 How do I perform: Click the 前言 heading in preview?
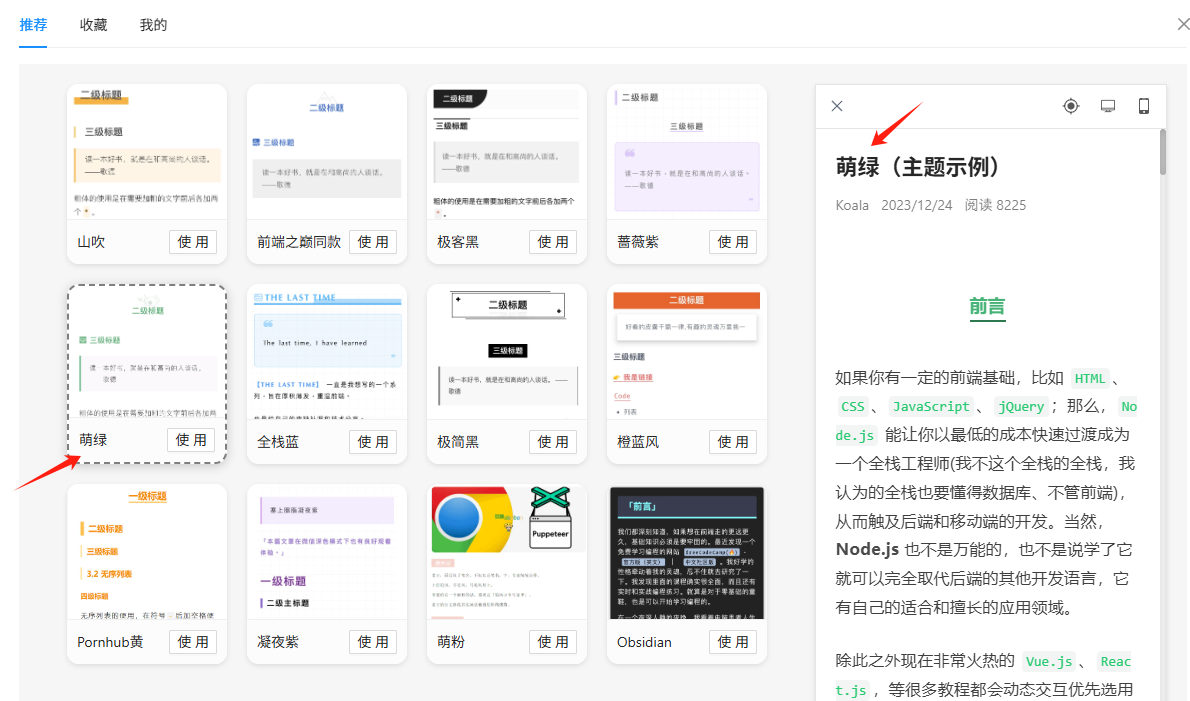click(987, 306)
